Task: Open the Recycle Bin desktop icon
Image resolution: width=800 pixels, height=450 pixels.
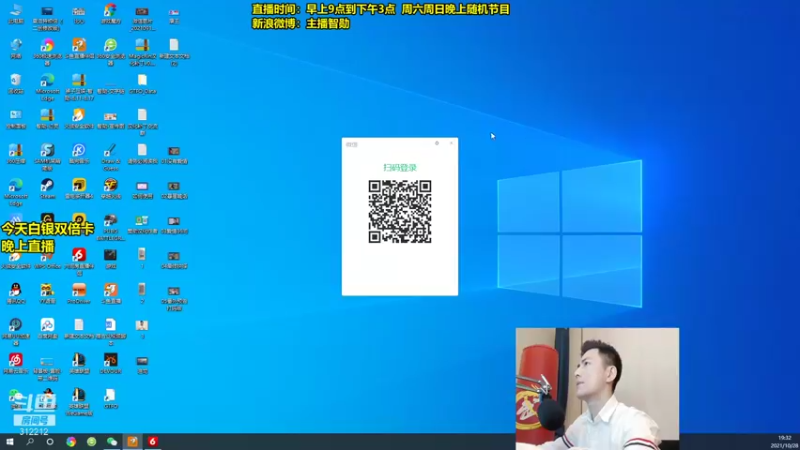Action: [x=16, y=83]
